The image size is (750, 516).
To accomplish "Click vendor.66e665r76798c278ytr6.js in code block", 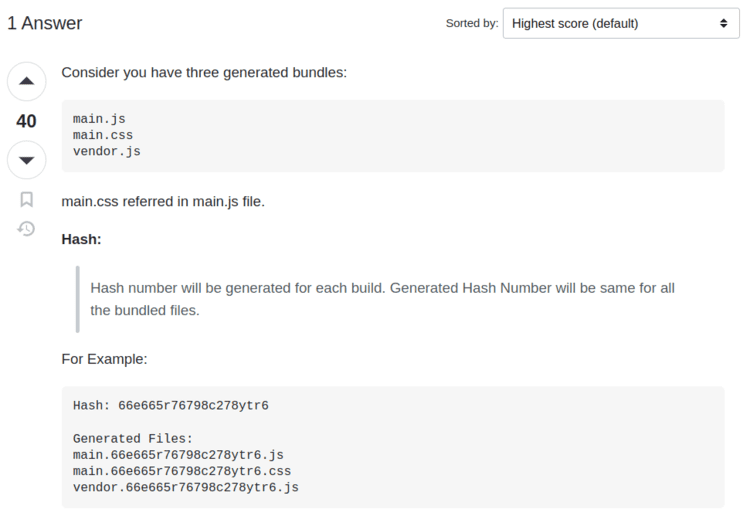I will point(186,487).
